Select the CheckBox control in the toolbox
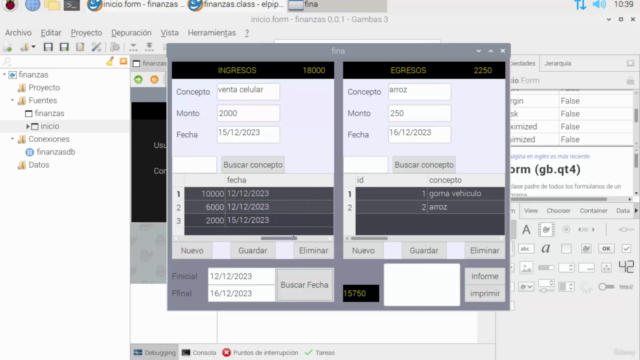The height and width of the screenshot is (360, 640). [626, 249]
